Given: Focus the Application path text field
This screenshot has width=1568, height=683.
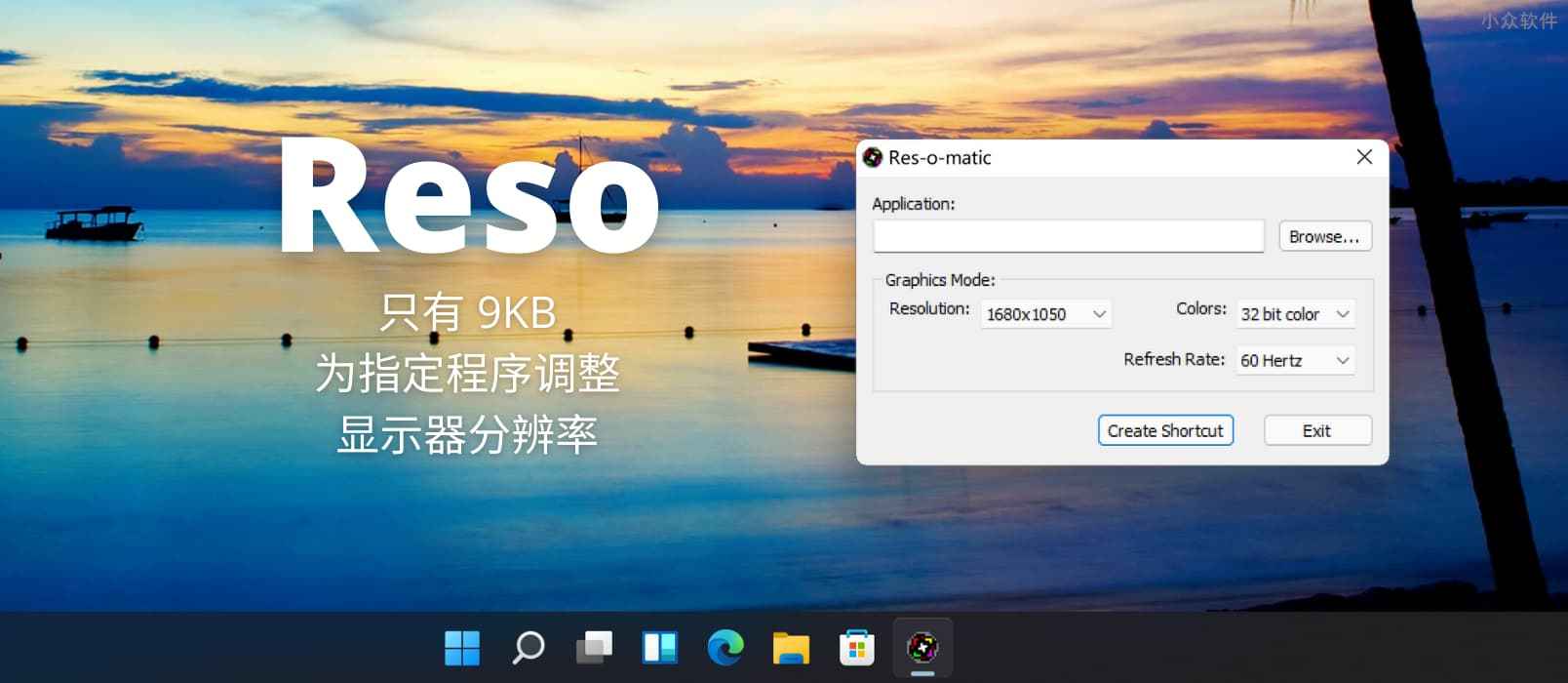Looking at the screenshot, I should coord(1069,236).
